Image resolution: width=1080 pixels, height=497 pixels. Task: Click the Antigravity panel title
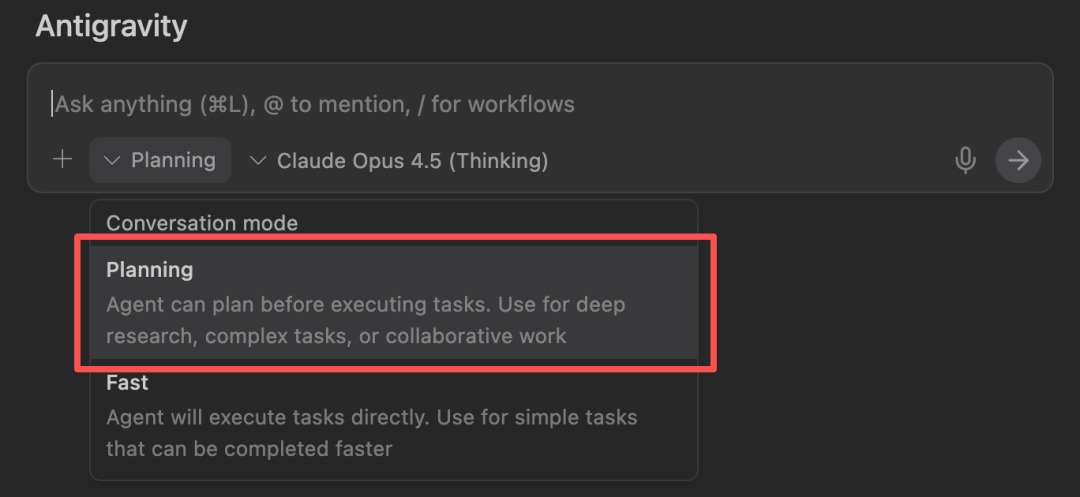(112, 26)
